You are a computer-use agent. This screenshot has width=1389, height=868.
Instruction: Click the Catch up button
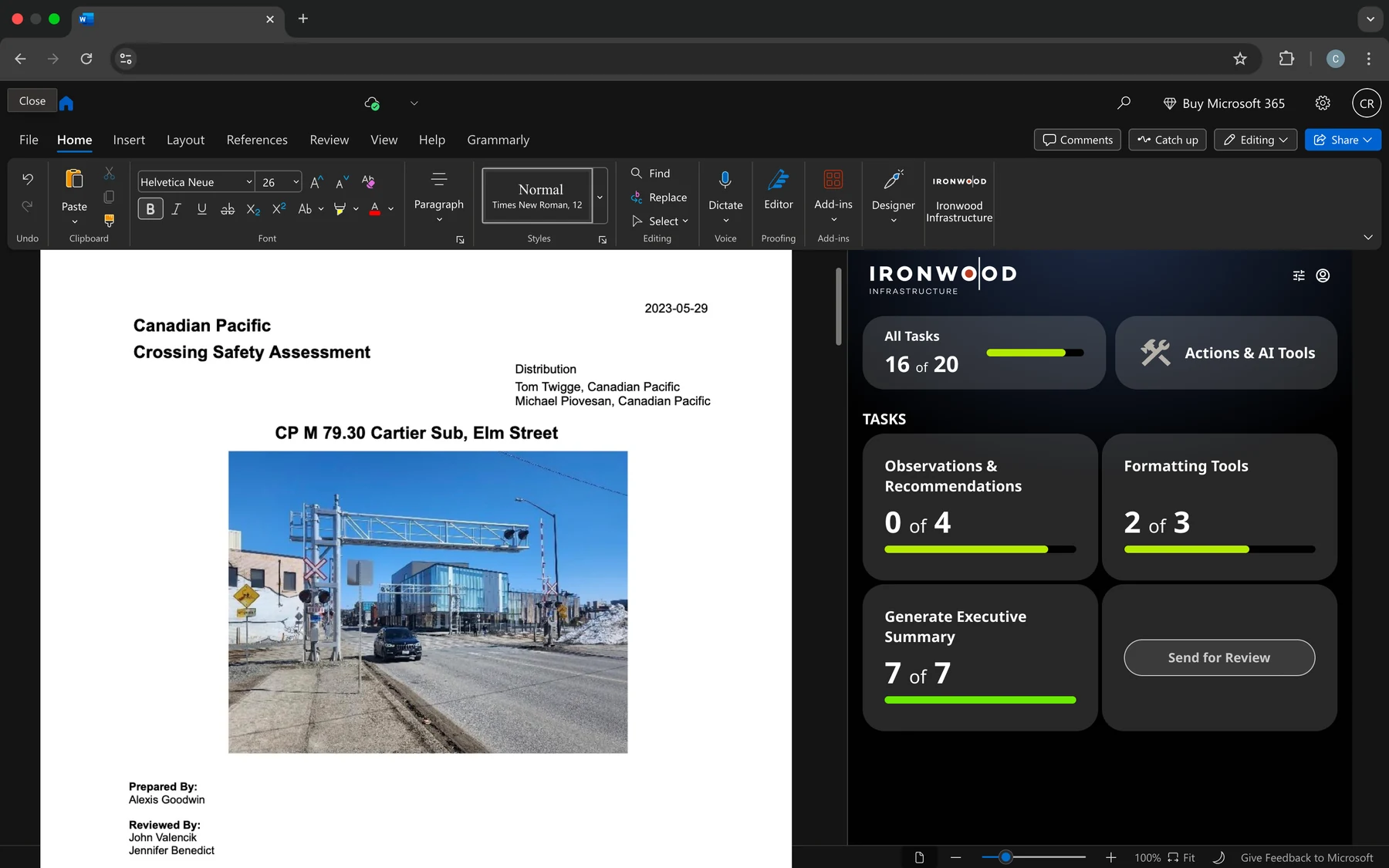click(1168, 140)
